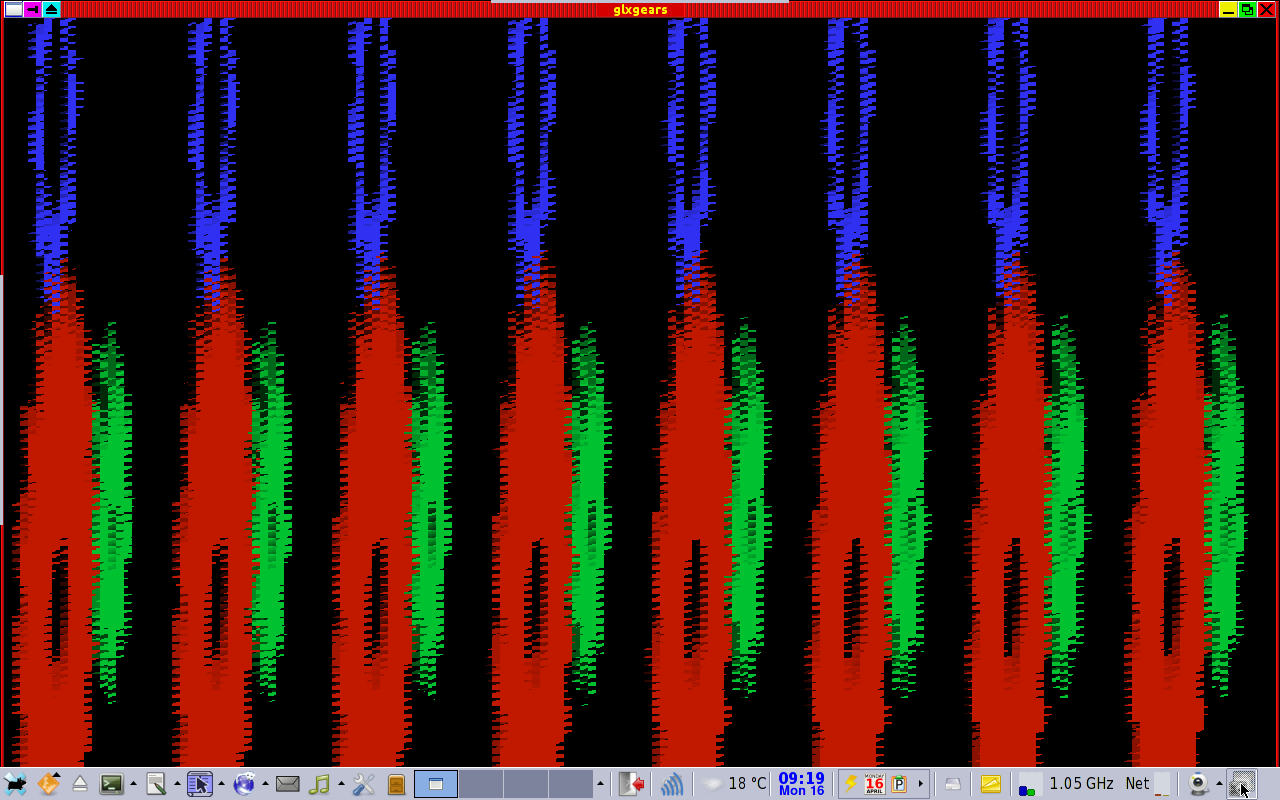Launch the terminal emulator from panel
This screenshot has width=1280, height=800.
111,784
